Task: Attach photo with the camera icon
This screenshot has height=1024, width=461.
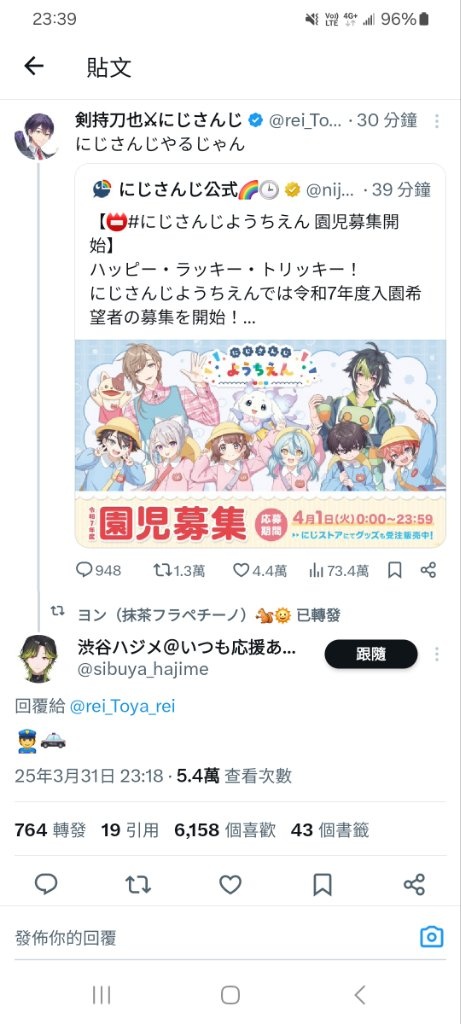Action: (432, 937)
